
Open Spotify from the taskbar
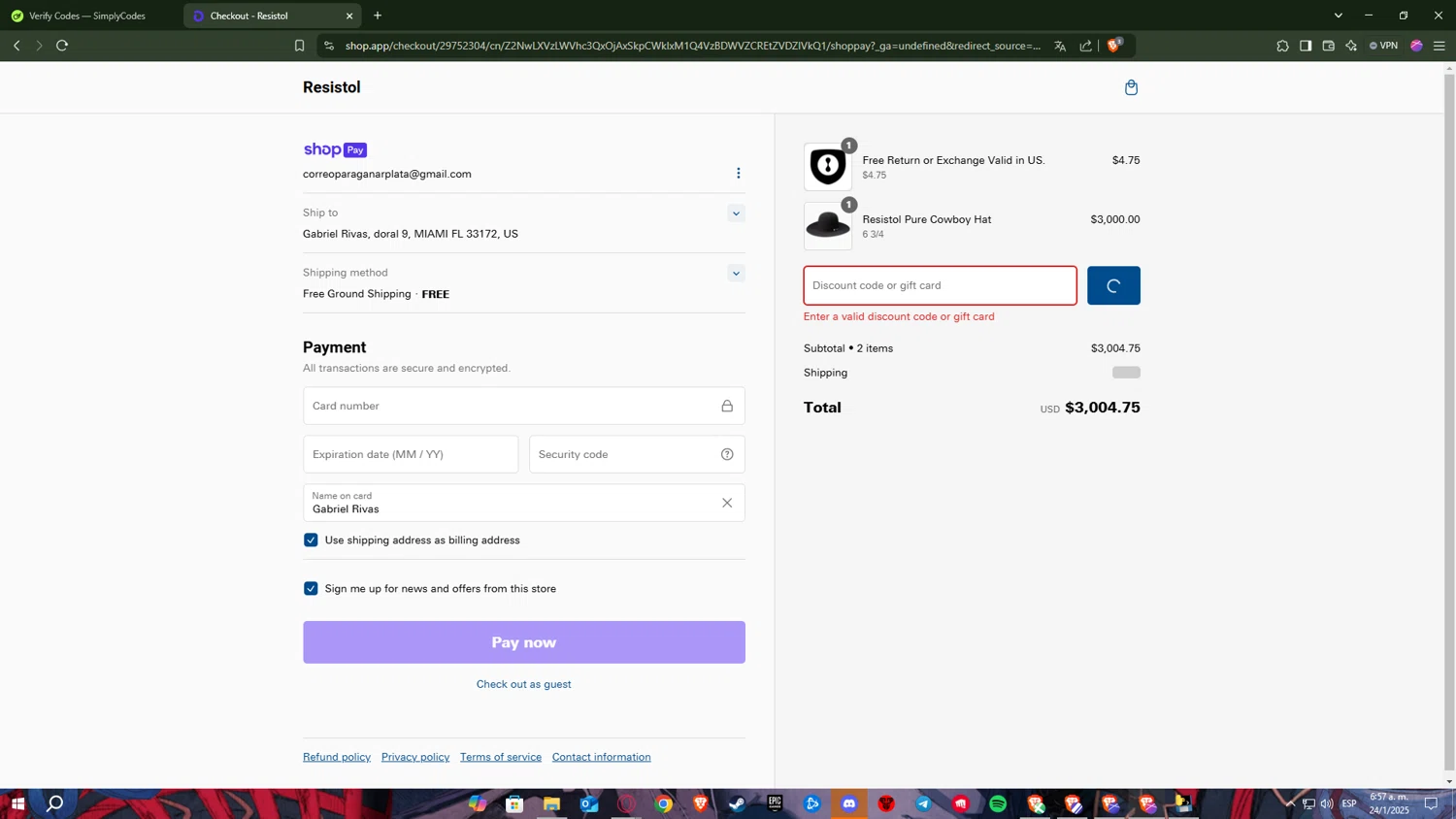pyautogui.click(x=998, y=803)
